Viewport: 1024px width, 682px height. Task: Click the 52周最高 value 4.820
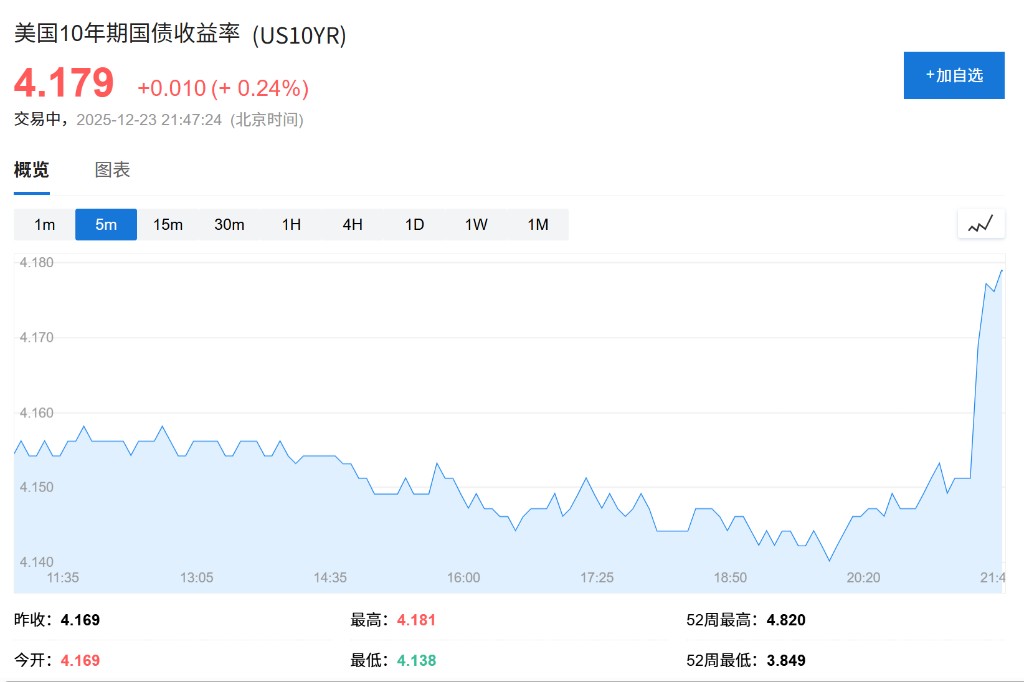click(x=785, y=620)
